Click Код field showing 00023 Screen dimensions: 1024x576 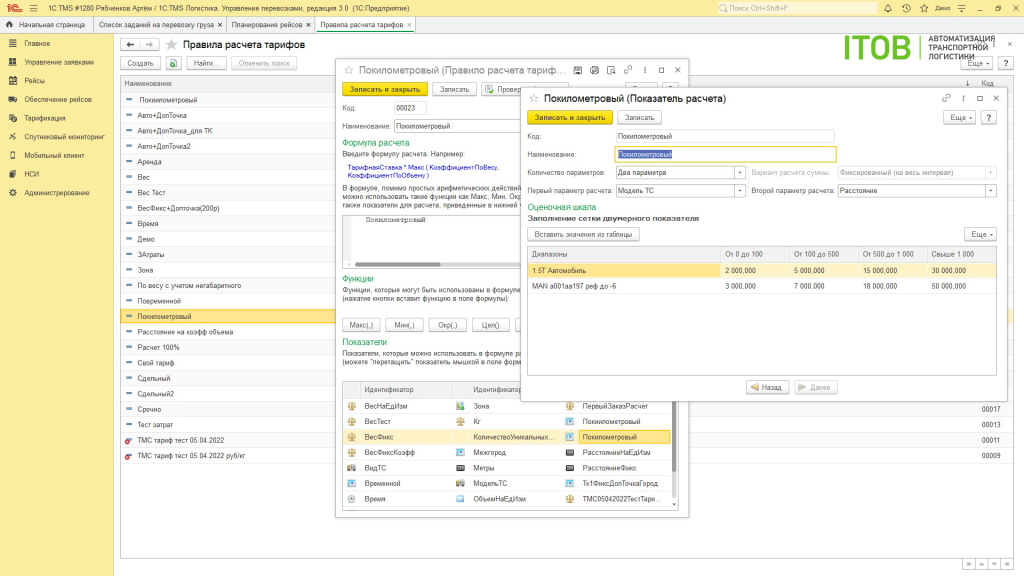point(409,108)
